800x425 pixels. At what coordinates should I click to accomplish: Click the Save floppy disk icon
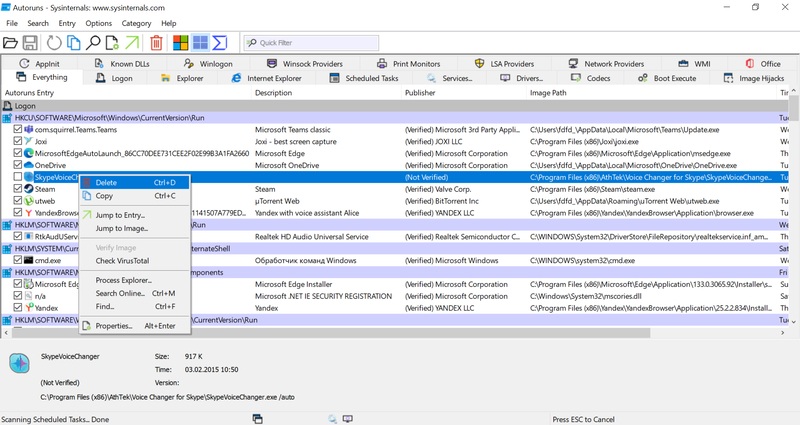point(30,43)
